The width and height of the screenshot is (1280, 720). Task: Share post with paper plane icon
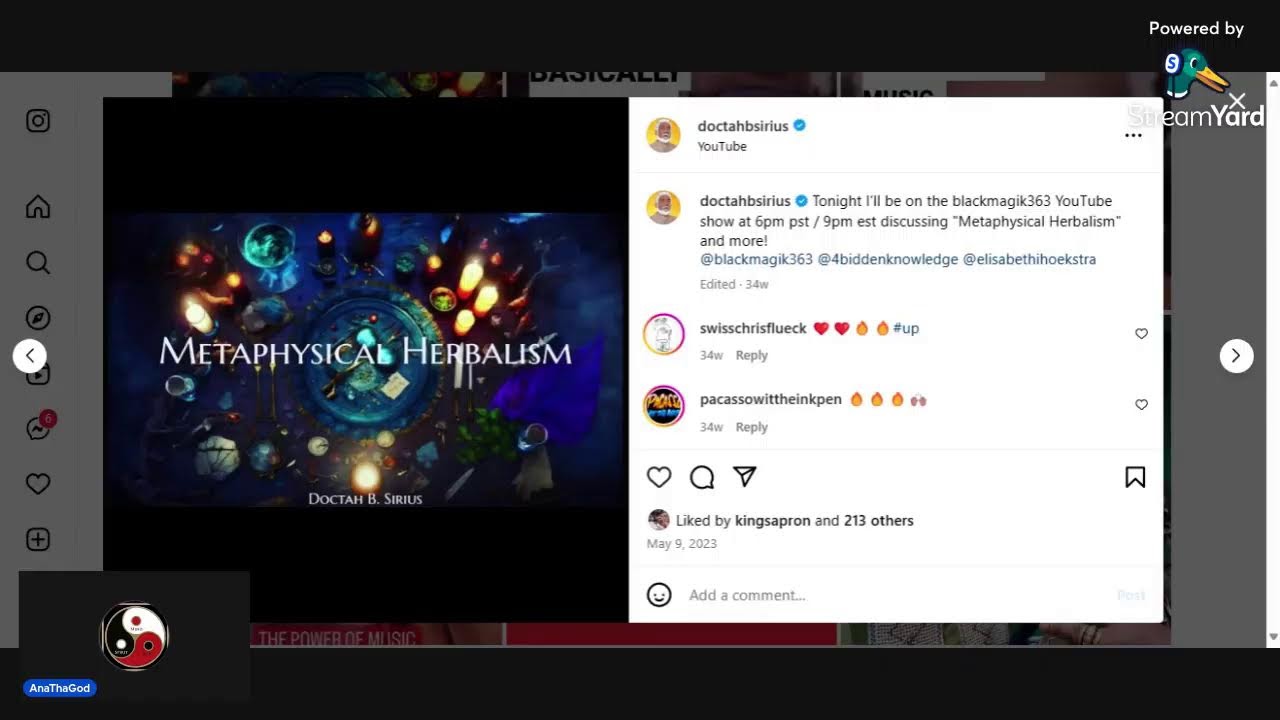point(745,477)
